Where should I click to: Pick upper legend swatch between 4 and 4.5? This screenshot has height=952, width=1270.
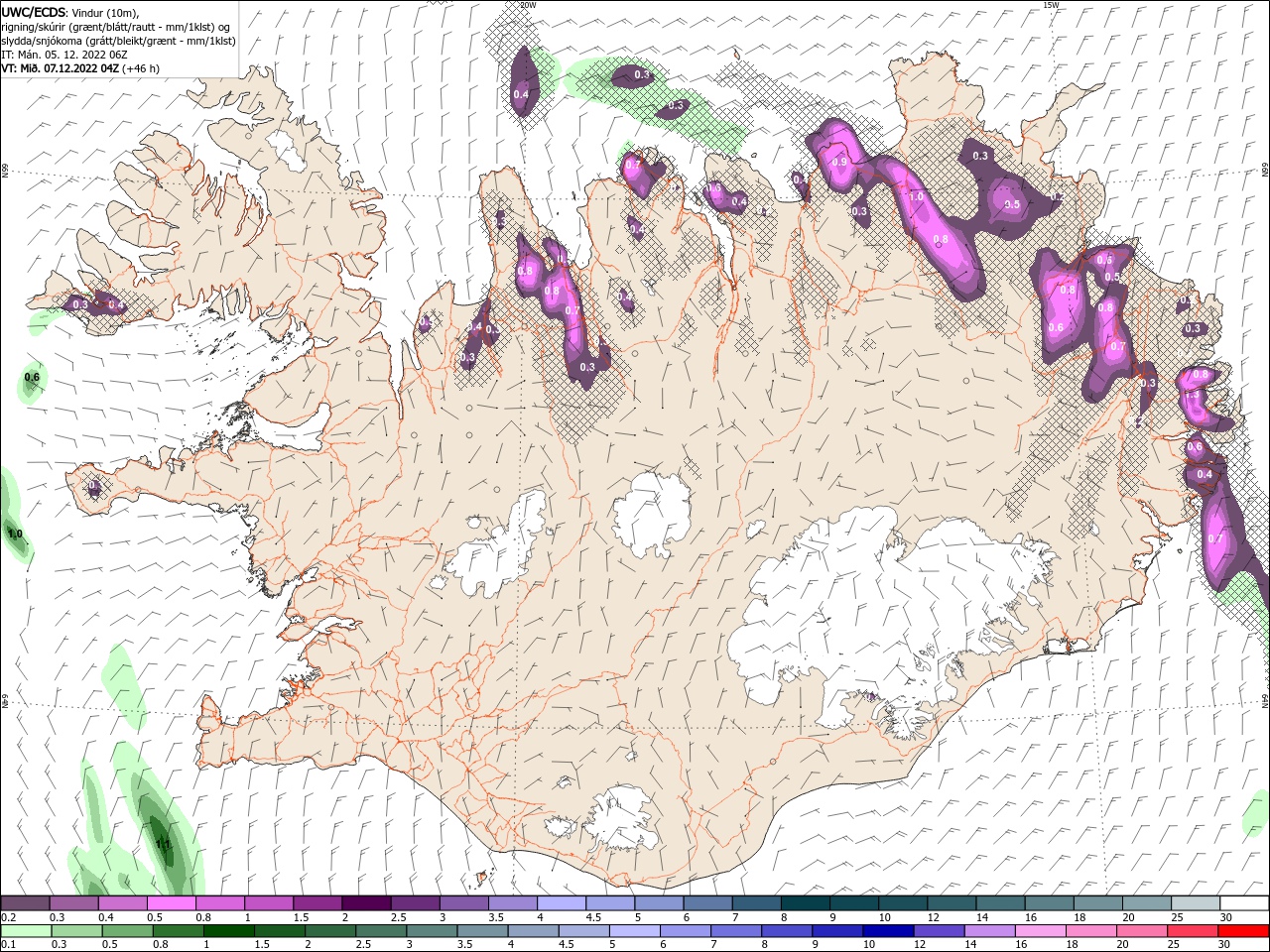[x=562, y=903]
